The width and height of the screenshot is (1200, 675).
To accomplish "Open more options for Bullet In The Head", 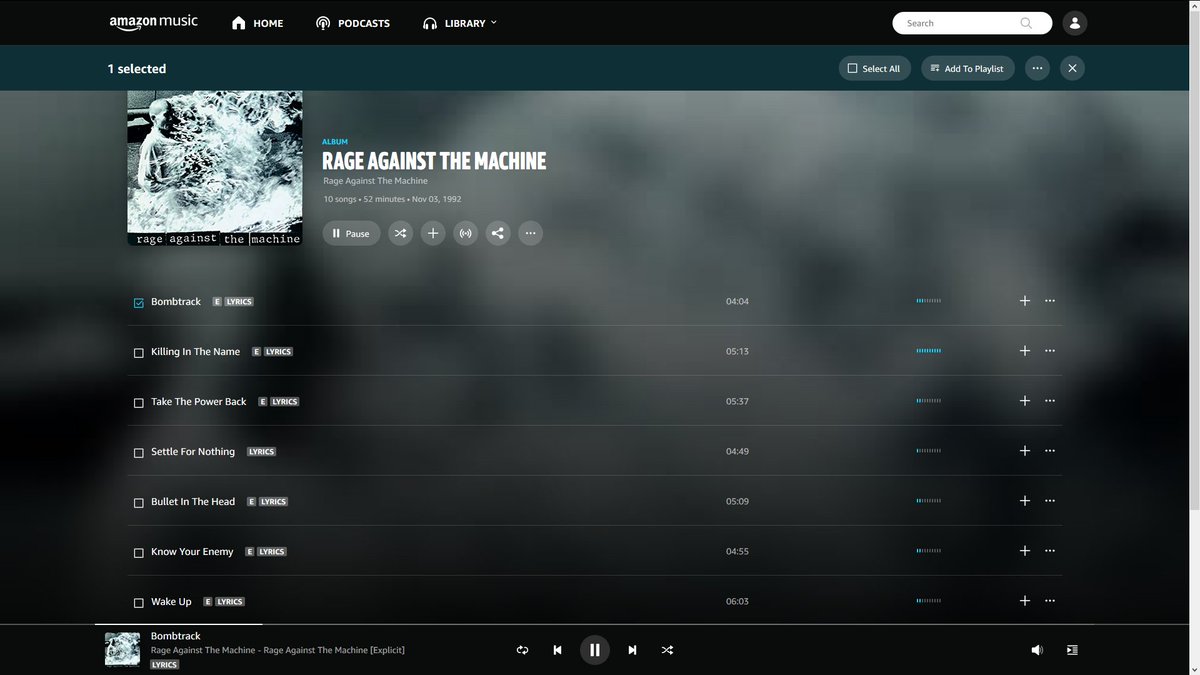I will click(x=1050, y=500).
